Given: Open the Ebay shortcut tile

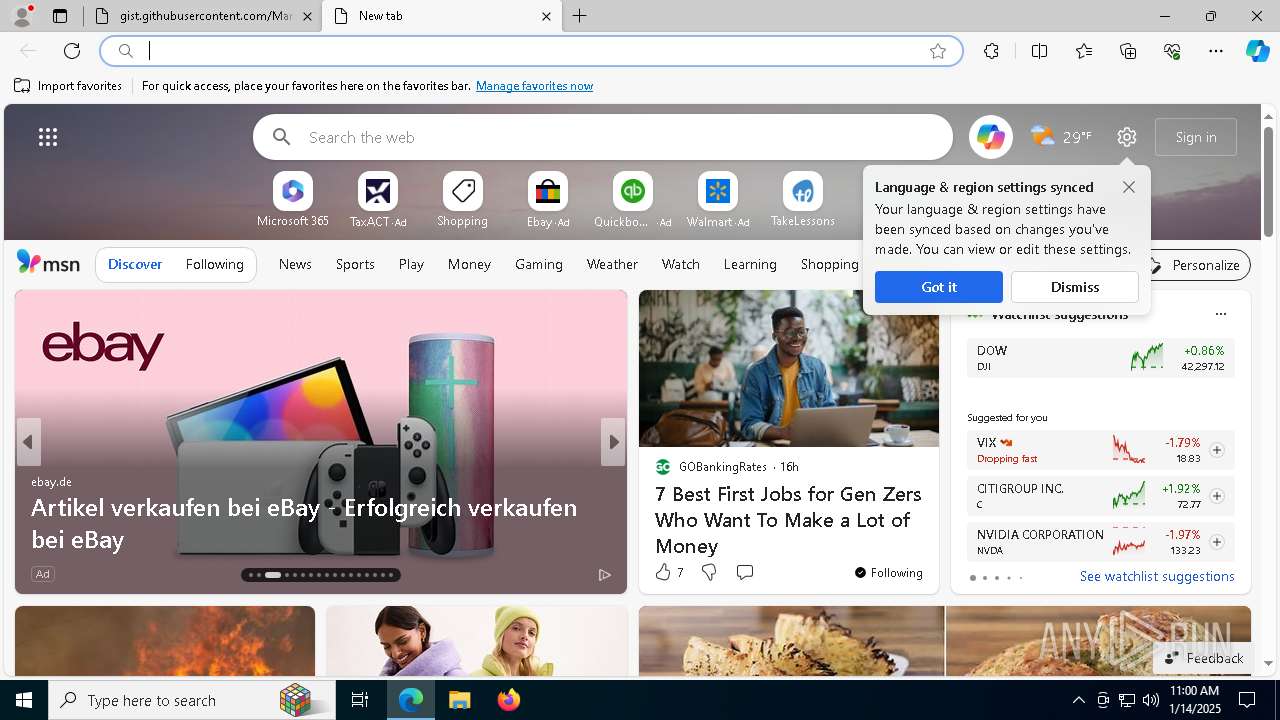Looking at the screenshot, I should pos(548,200).
